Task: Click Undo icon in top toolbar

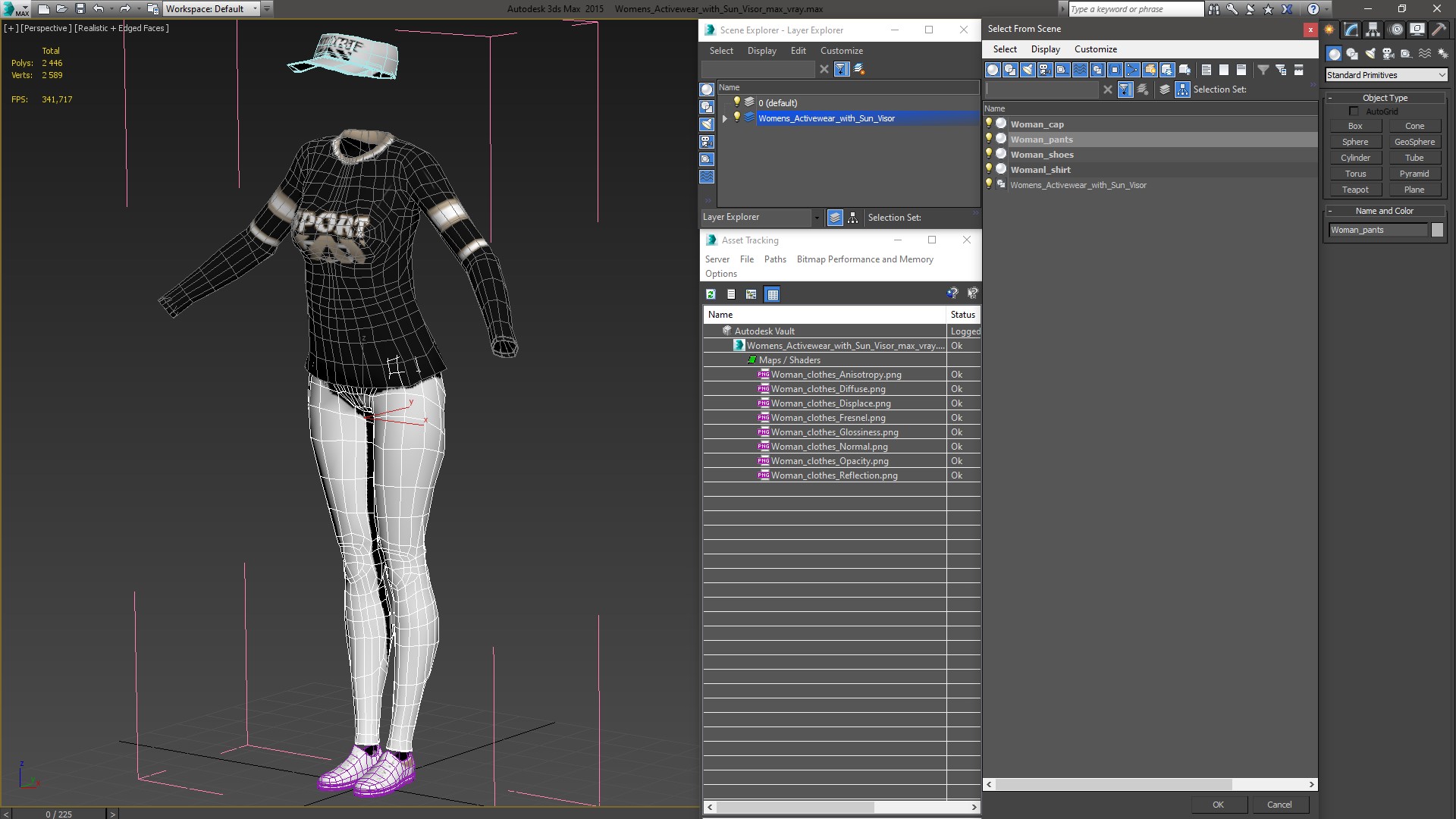Action: coord(98,9)
